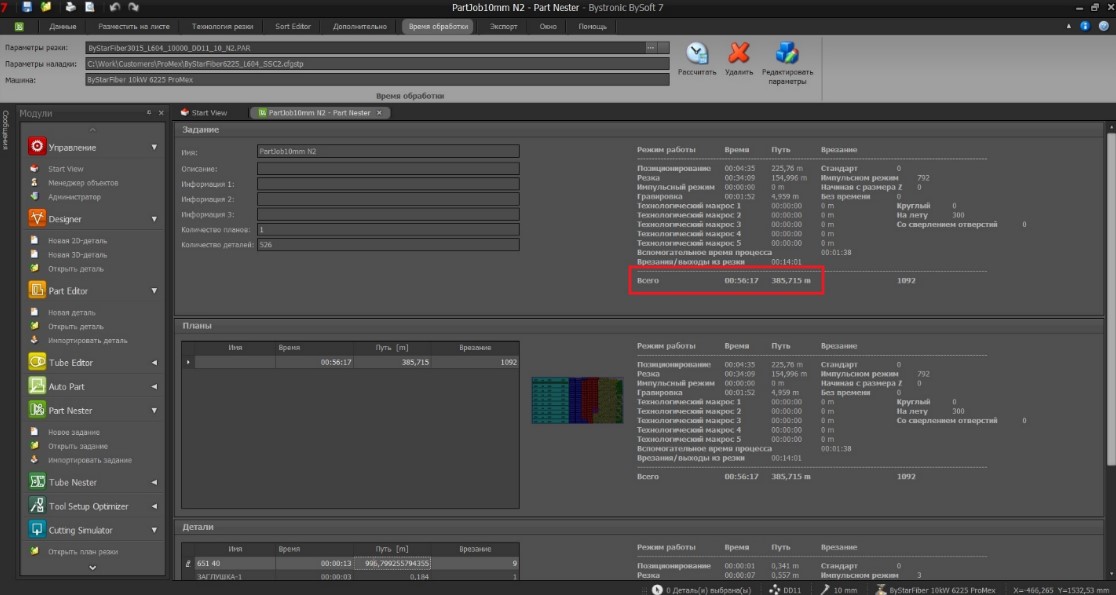Open the Sort Editor ribbon tab

(x=293, y=26)
